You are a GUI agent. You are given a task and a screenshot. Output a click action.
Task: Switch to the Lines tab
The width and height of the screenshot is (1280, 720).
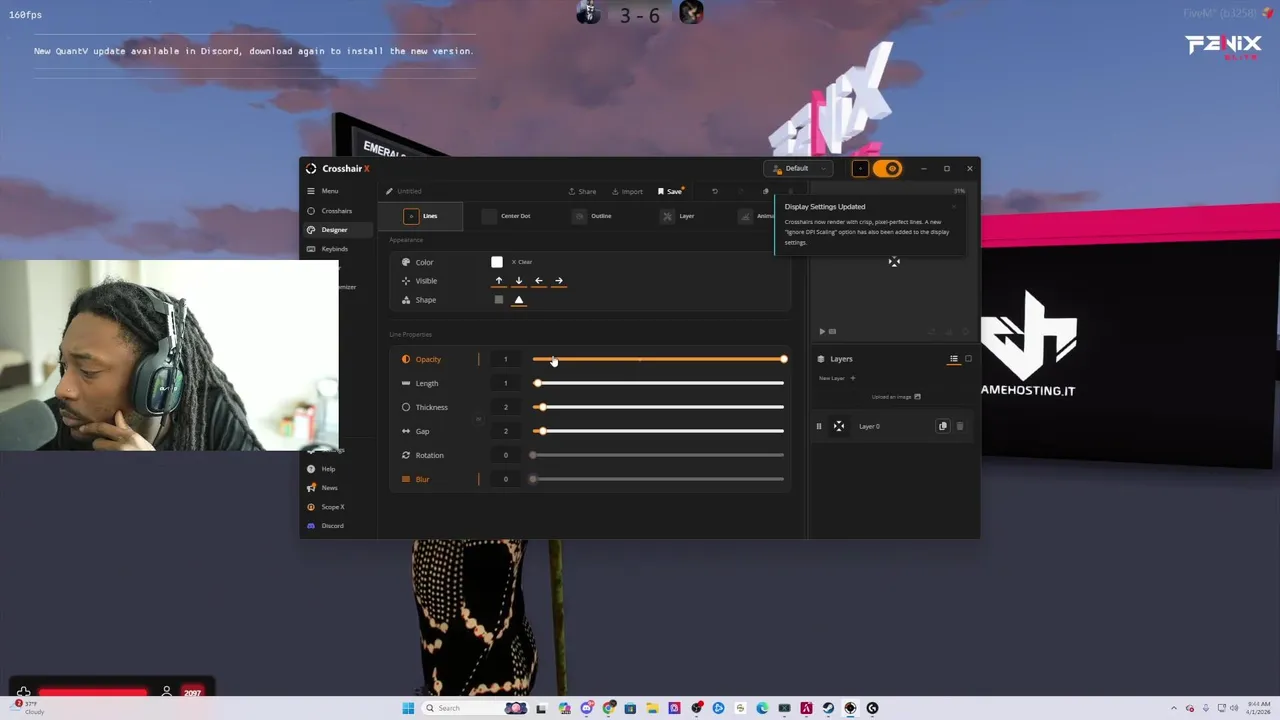(421, 216)
